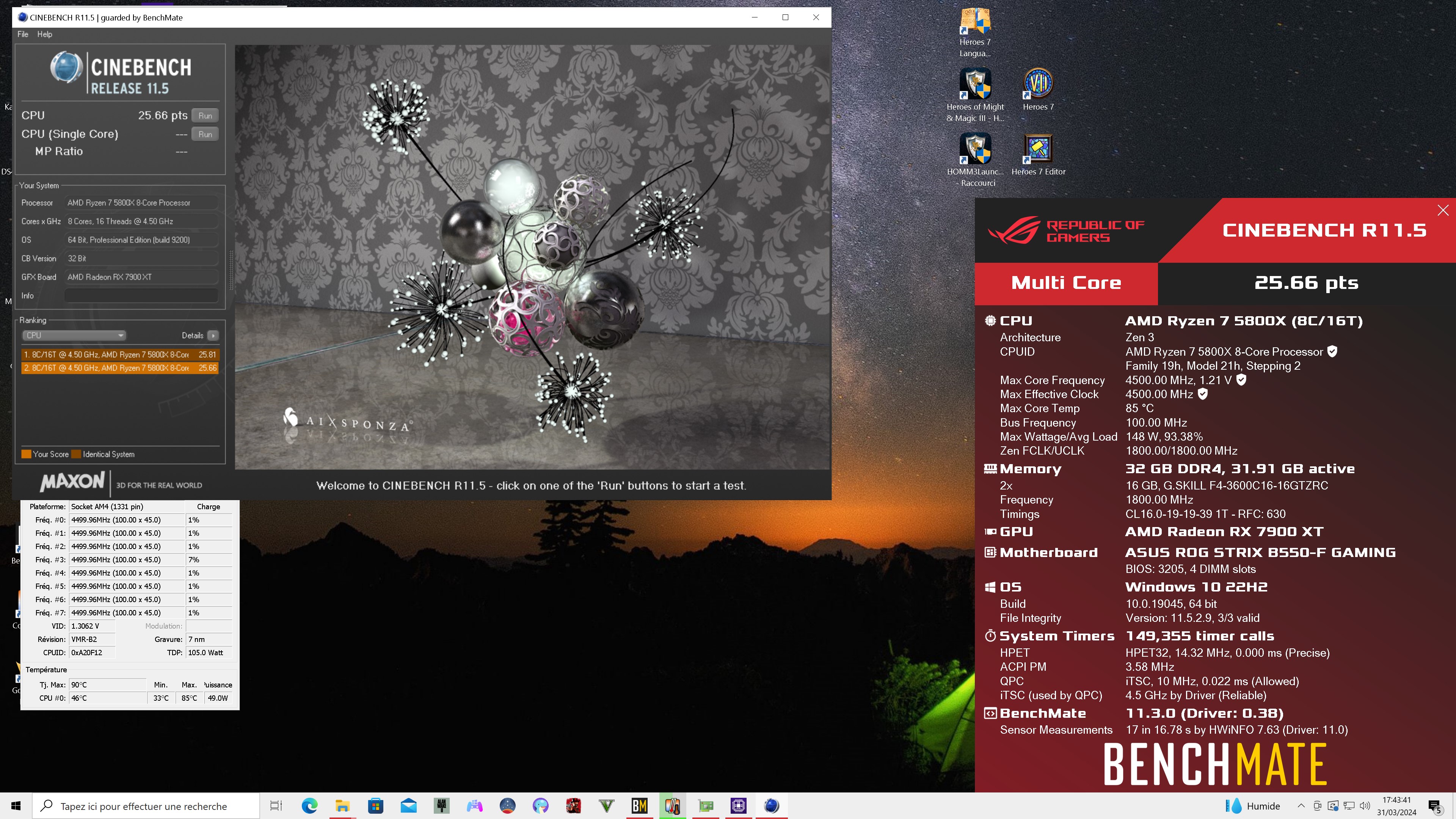Switch to Core Temp thermometer taskbar icon
The height and width of the screenshot is (819, 1456).
pyautogui.click(x=673, y=805)
